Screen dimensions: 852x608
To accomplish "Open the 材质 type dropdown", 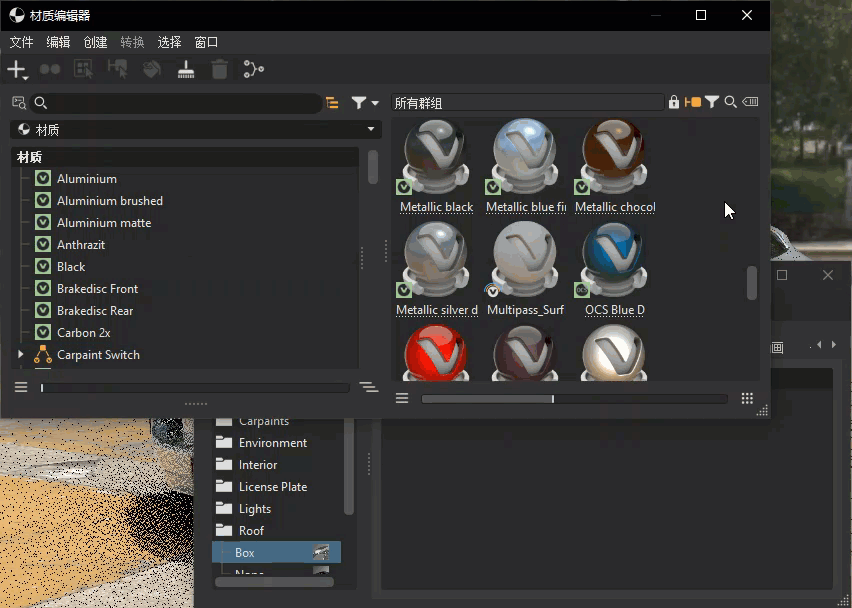I will (x=196, y=129).
